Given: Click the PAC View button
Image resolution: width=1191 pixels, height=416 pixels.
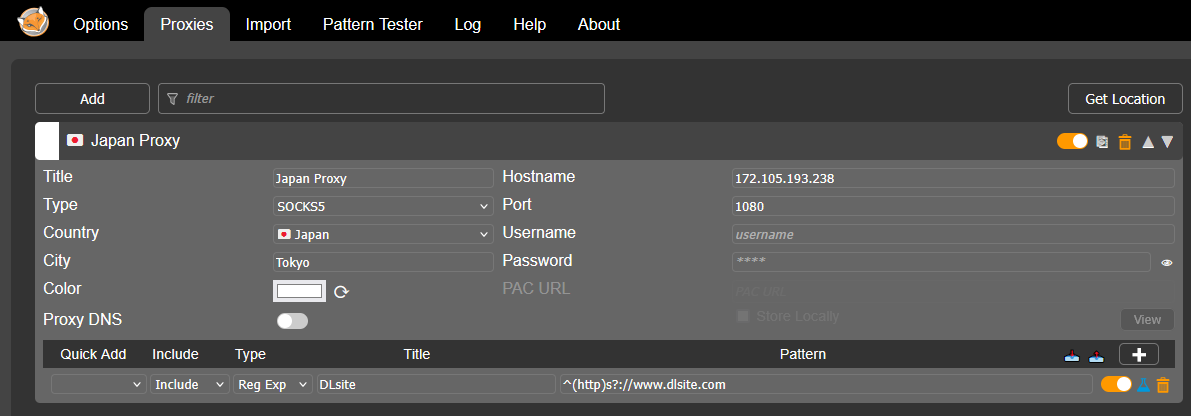Looking at the screenshot, I should [1147, 320].
